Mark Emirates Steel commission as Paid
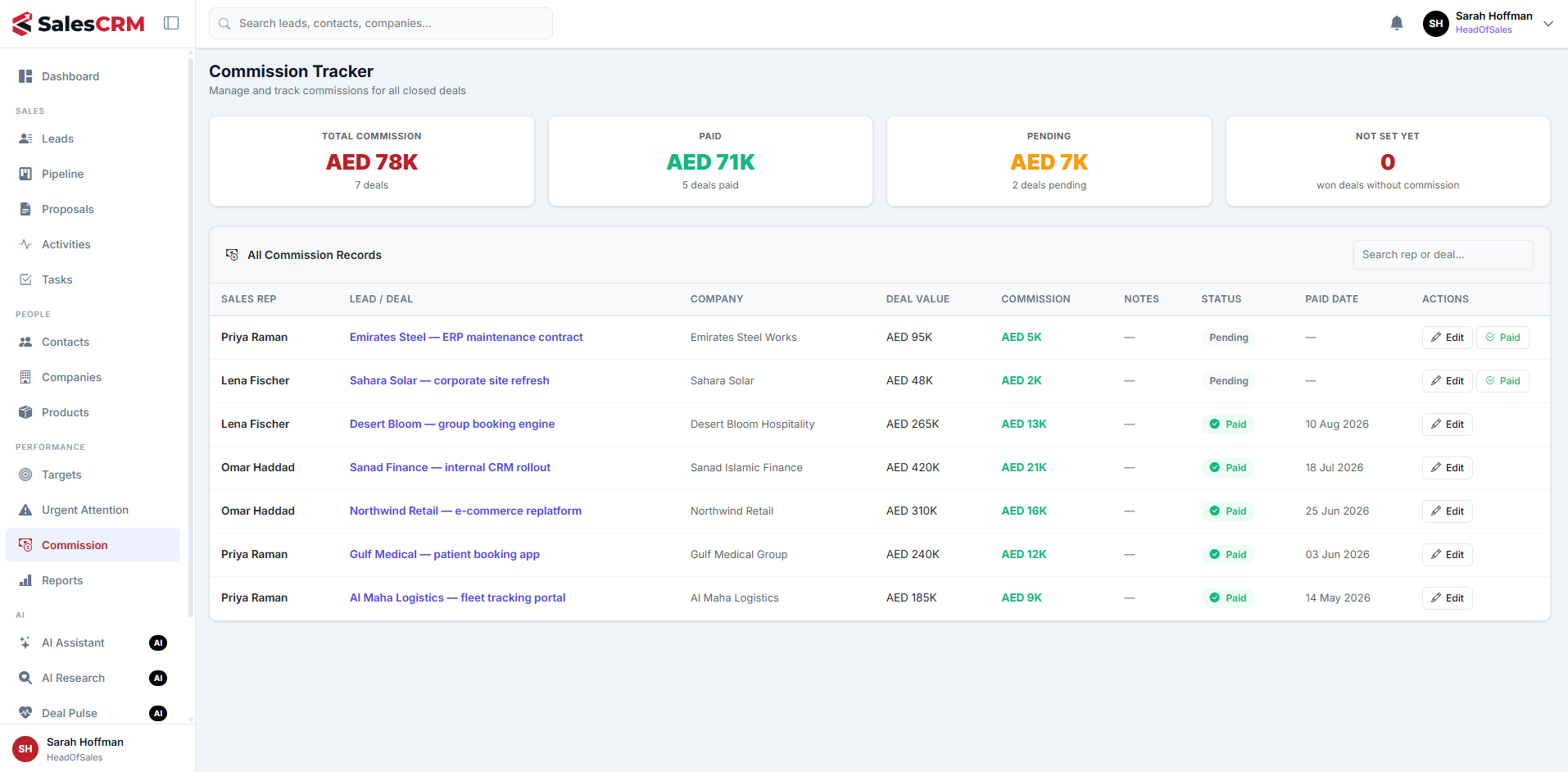 [x=1502, y=338]
